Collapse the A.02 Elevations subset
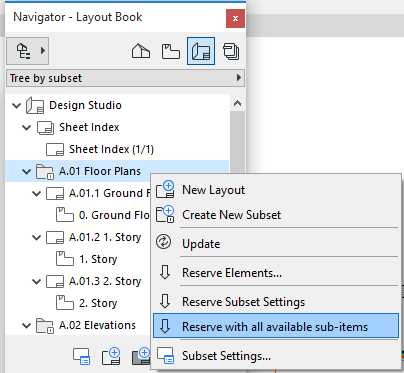The image size is (404, 373). [26, 326]
